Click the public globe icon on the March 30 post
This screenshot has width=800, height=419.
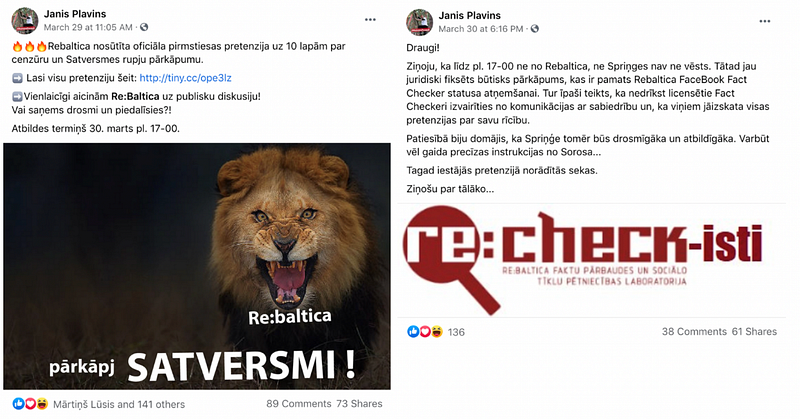tap(535, 29)
